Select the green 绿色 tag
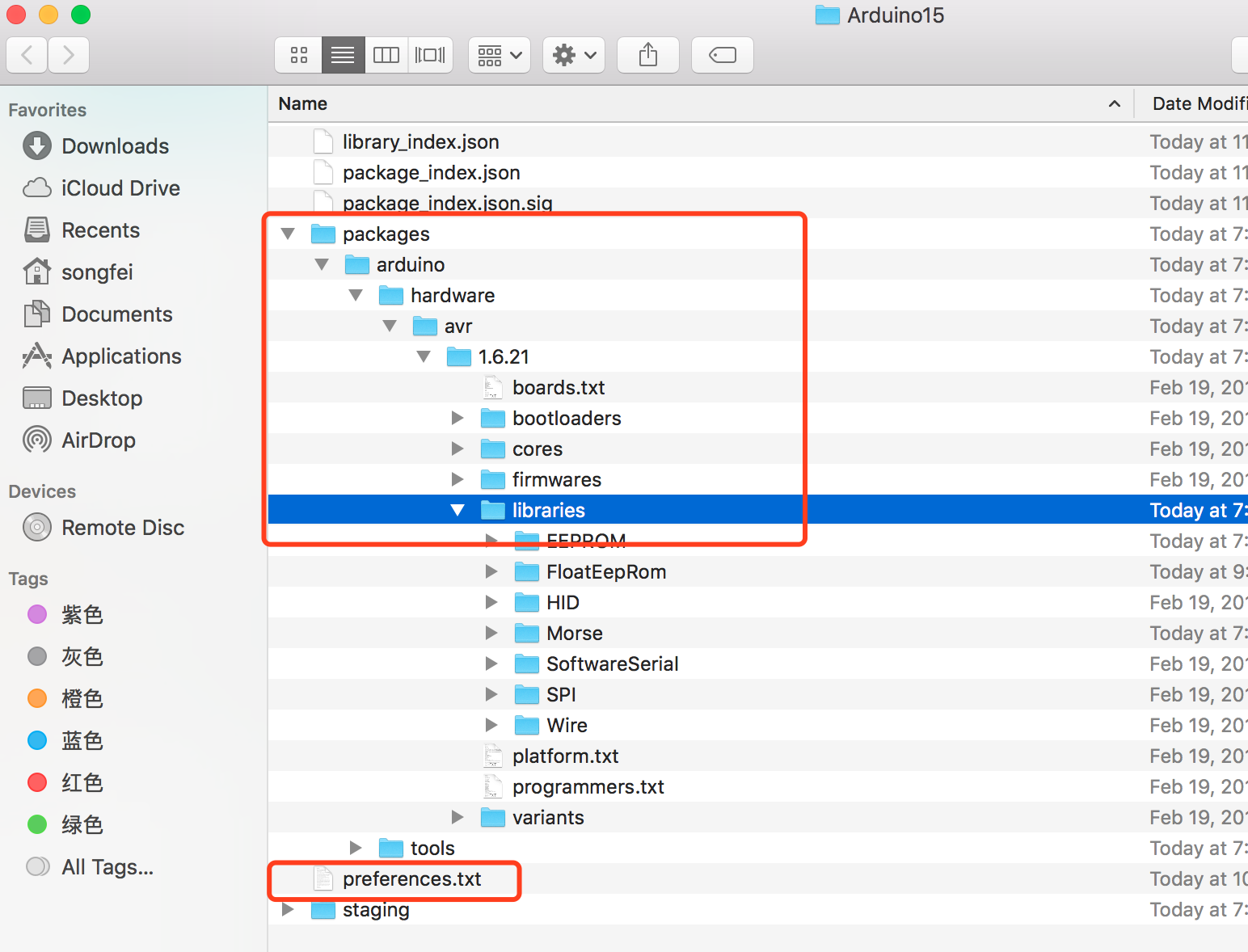The width and height of the screenshot is (1248, 952). click(82, 825)
